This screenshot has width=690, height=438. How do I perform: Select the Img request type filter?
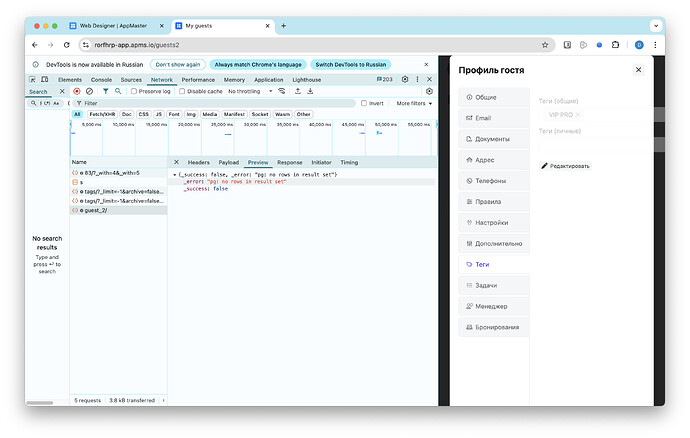coord(191,114)
